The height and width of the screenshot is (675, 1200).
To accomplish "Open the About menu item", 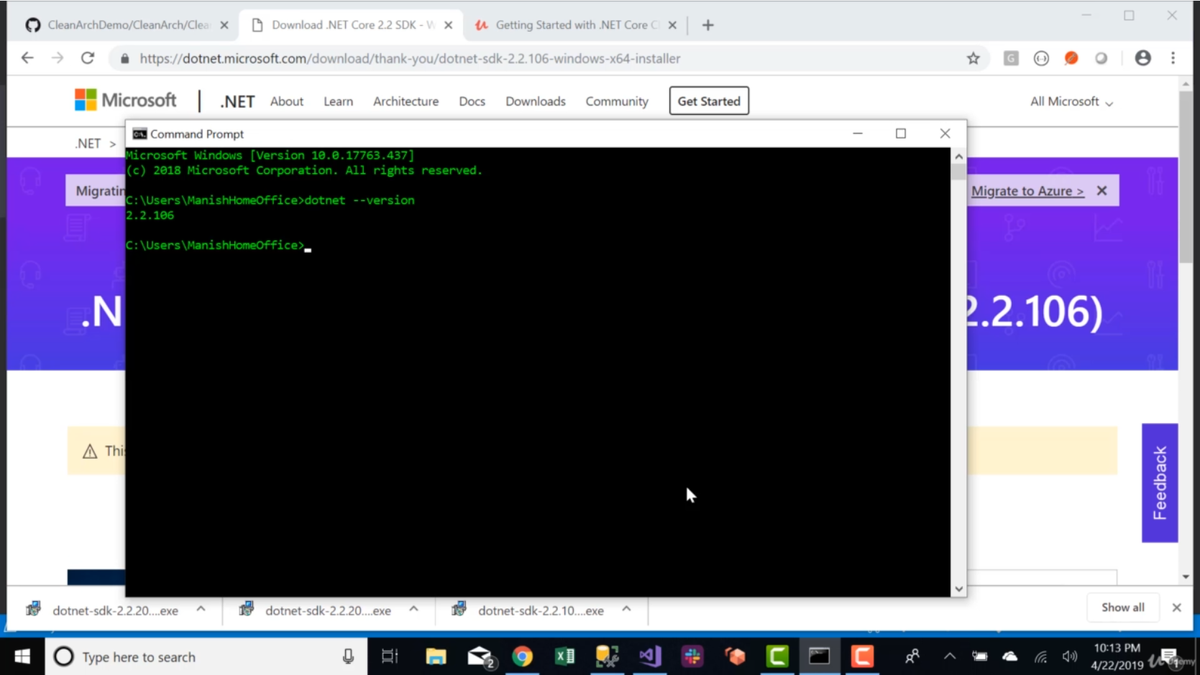I will (287, 101).
